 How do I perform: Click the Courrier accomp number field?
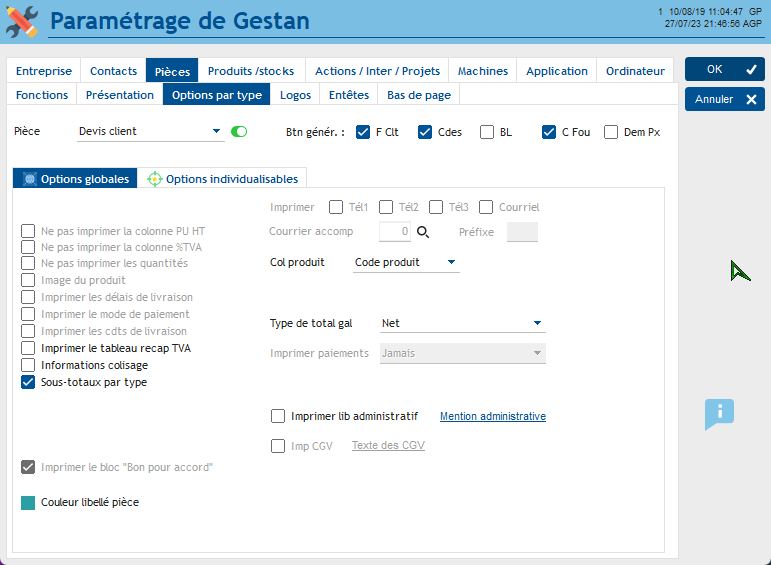click(x=394, y=232)
